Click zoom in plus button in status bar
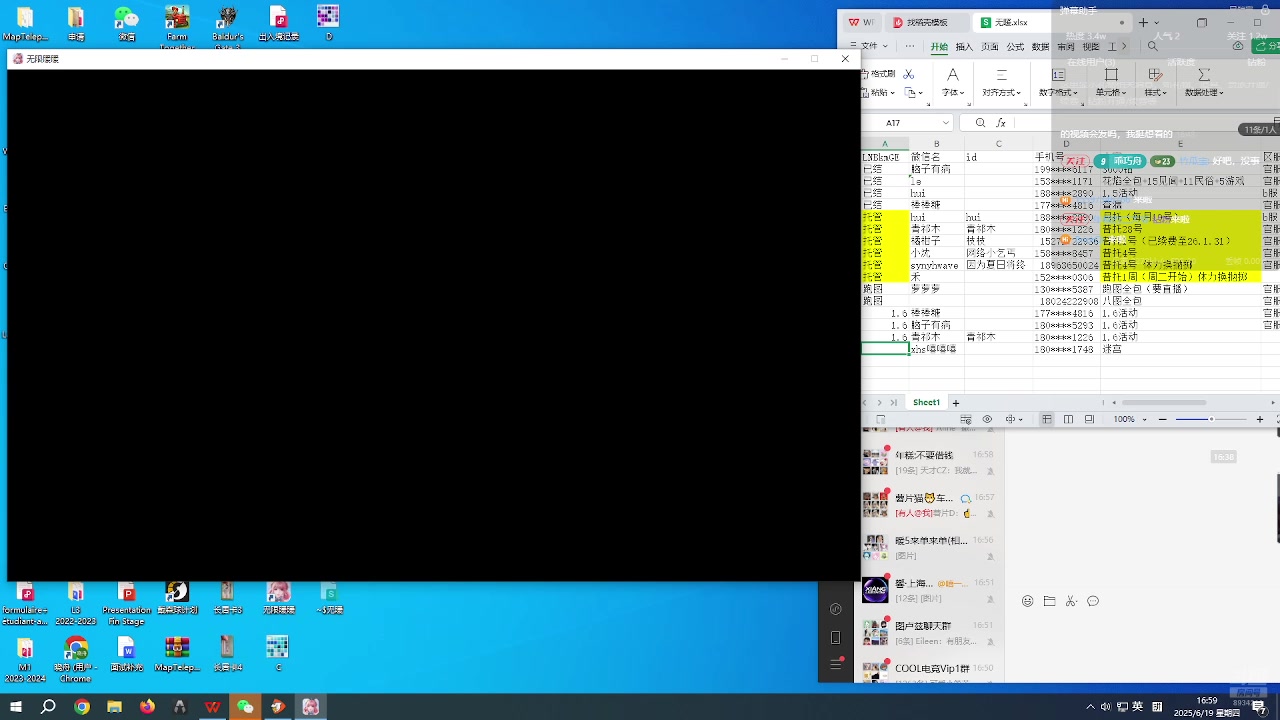The height and width of the screenshot is (720, 1280). (1259, 419)
